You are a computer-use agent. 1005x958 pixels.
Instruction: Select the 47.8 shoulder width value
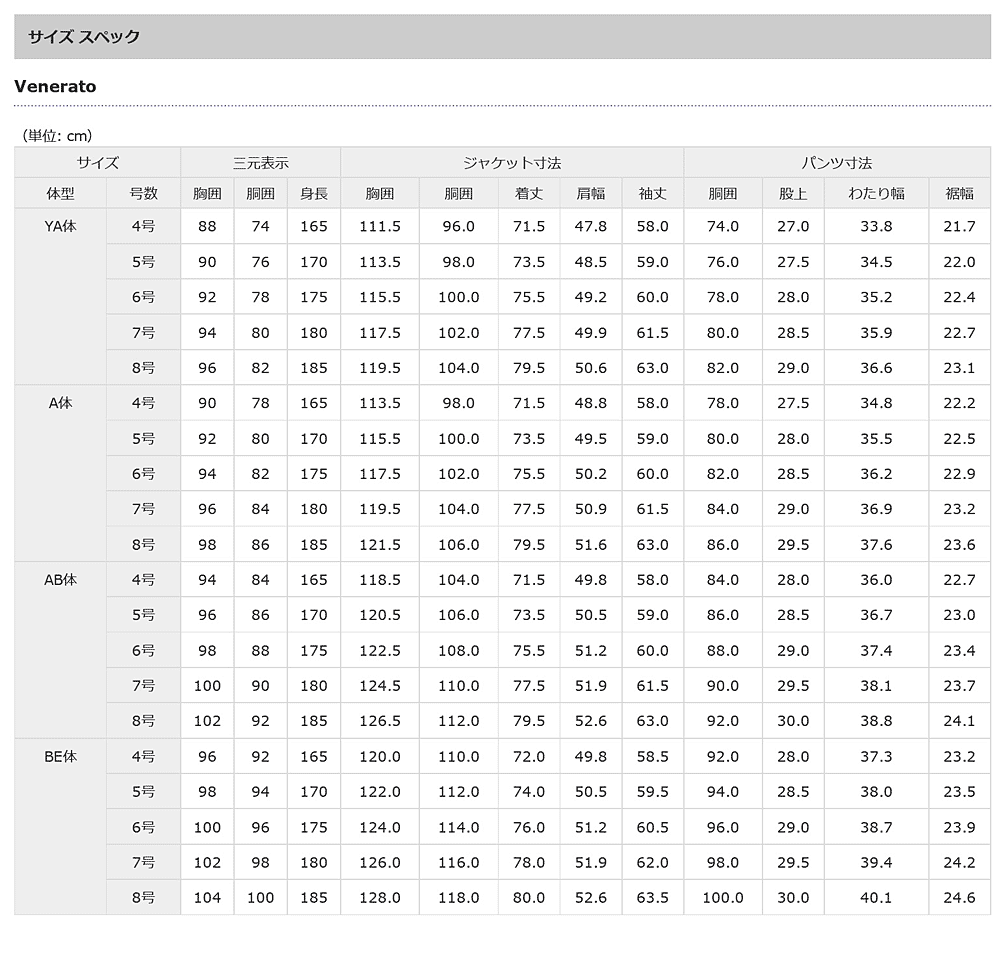click(x=590, y=226)
